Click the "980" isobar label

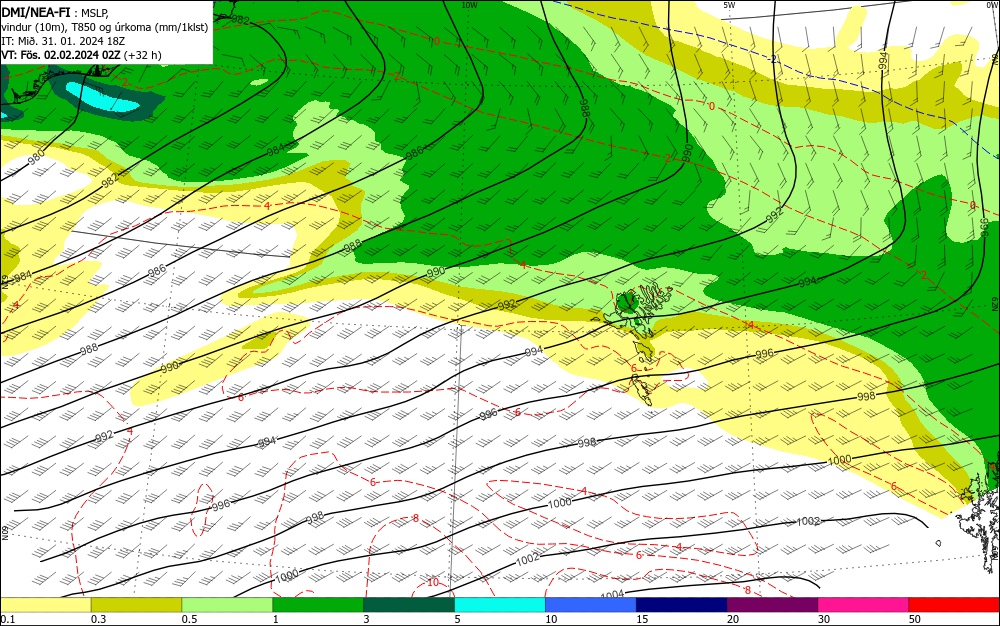[x=36, y=156]
